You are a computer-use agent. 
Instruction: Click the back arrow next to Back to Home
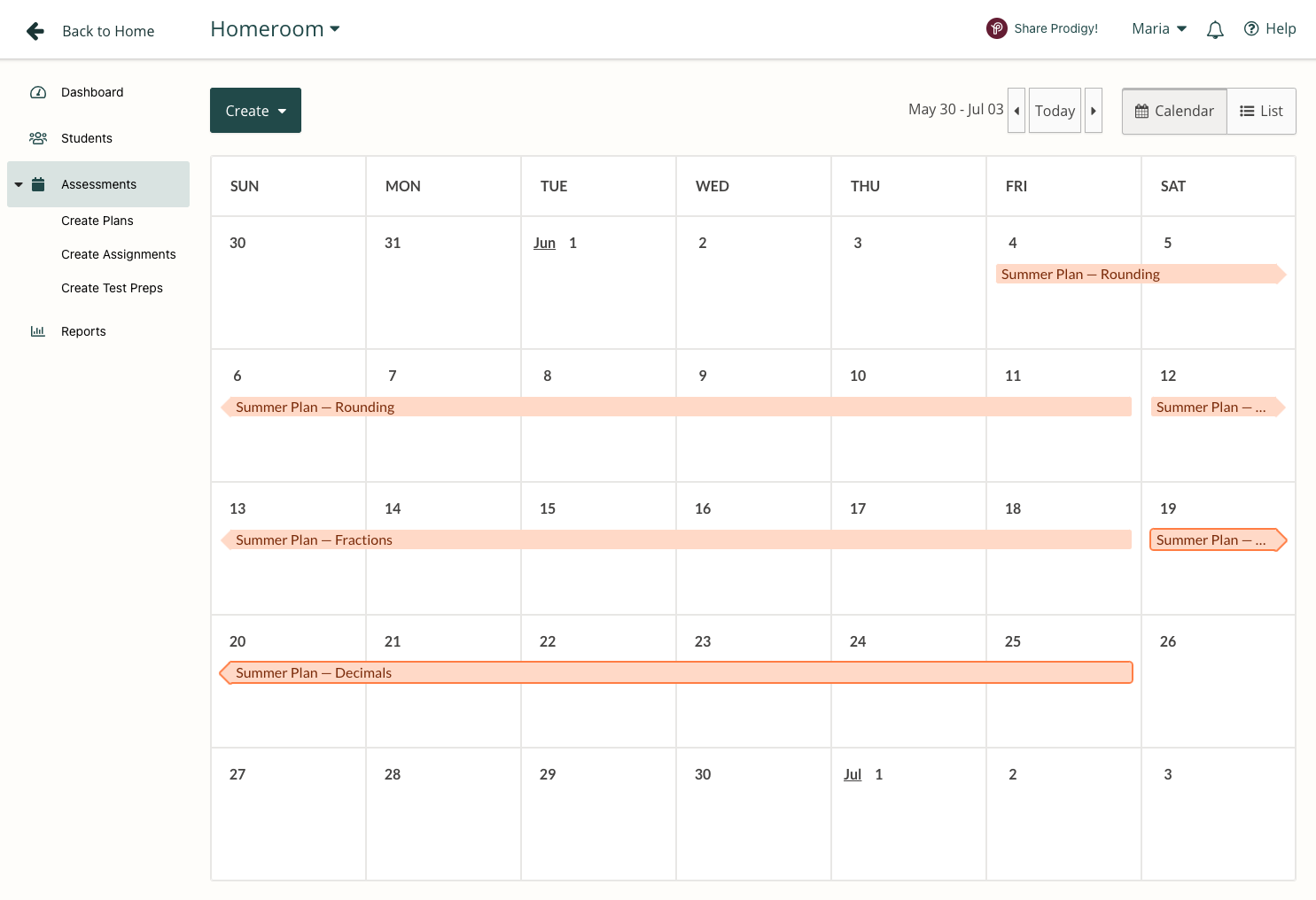pyautogui.click(x=35, y=30)
